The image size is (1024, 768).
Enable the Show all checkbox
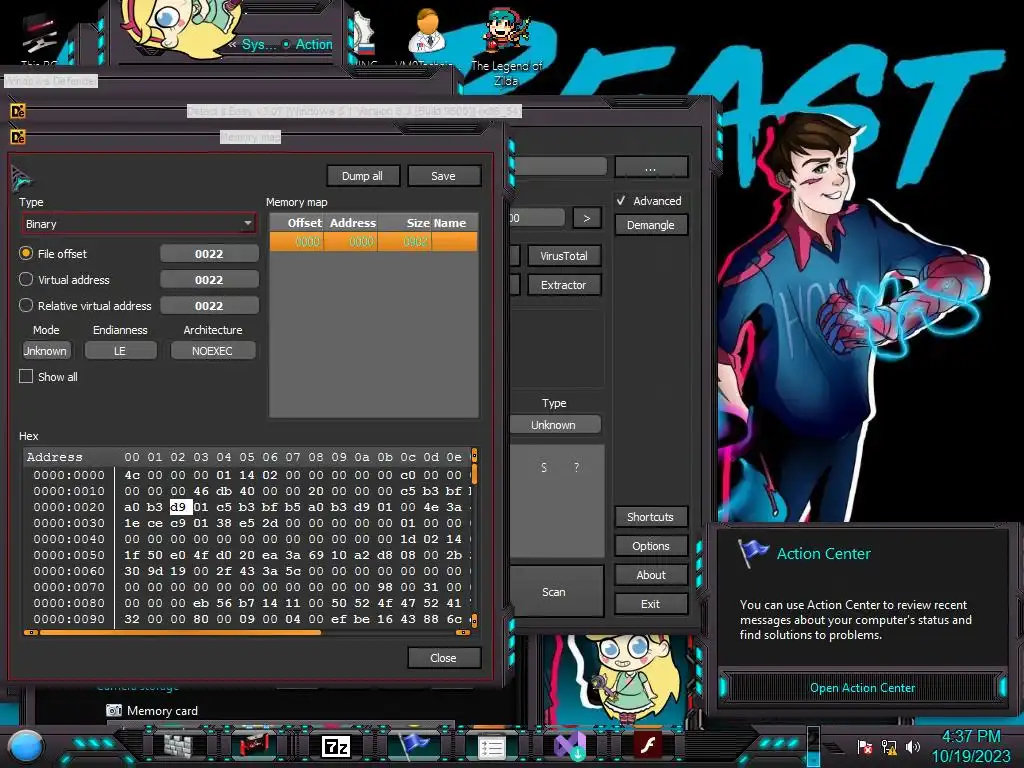pyautogui.click(x=26, y=377)
